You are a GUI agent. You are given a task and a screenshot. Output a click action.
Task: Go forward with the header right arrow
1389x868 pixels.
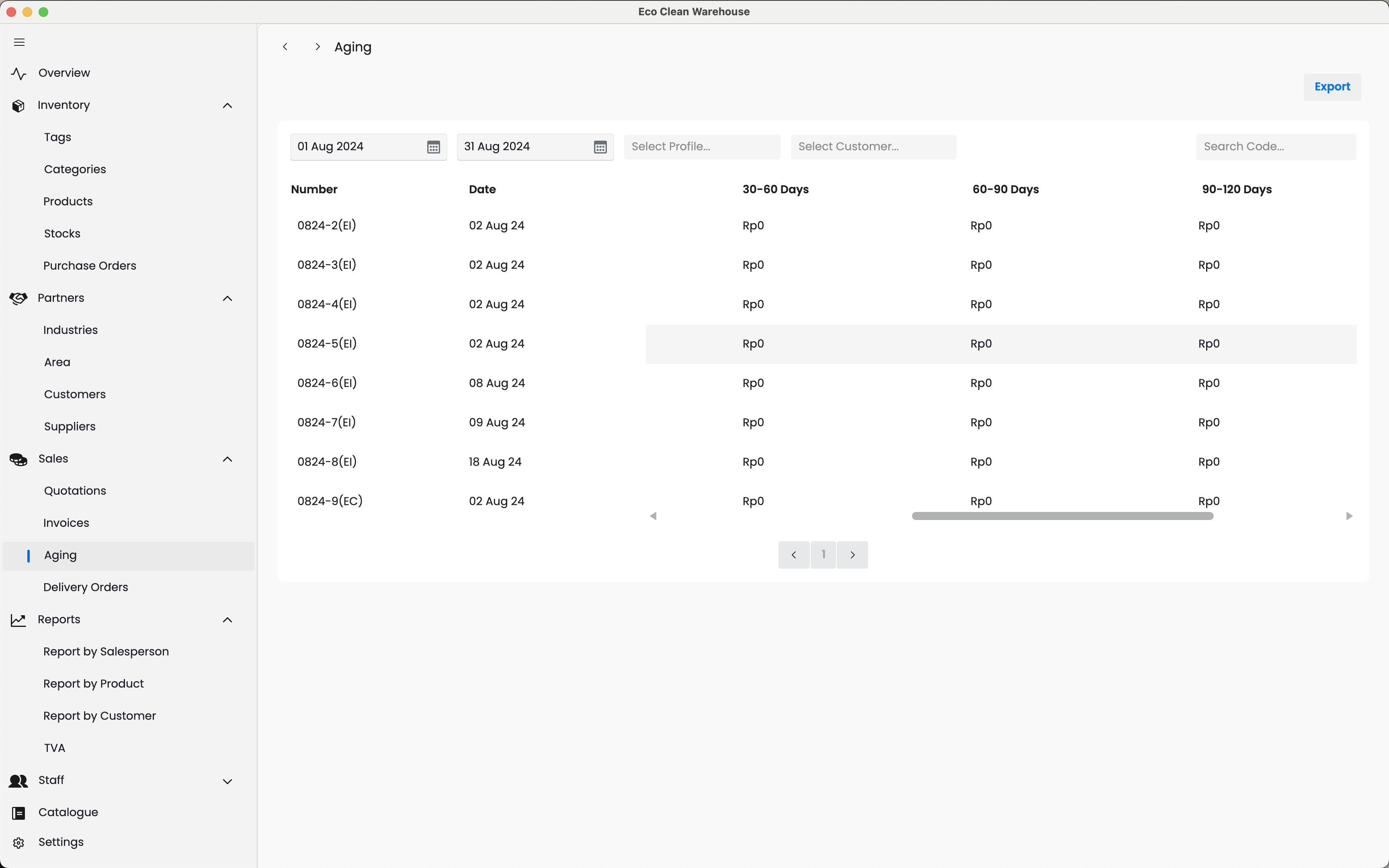pyautogui.click(x=318, y=47)
